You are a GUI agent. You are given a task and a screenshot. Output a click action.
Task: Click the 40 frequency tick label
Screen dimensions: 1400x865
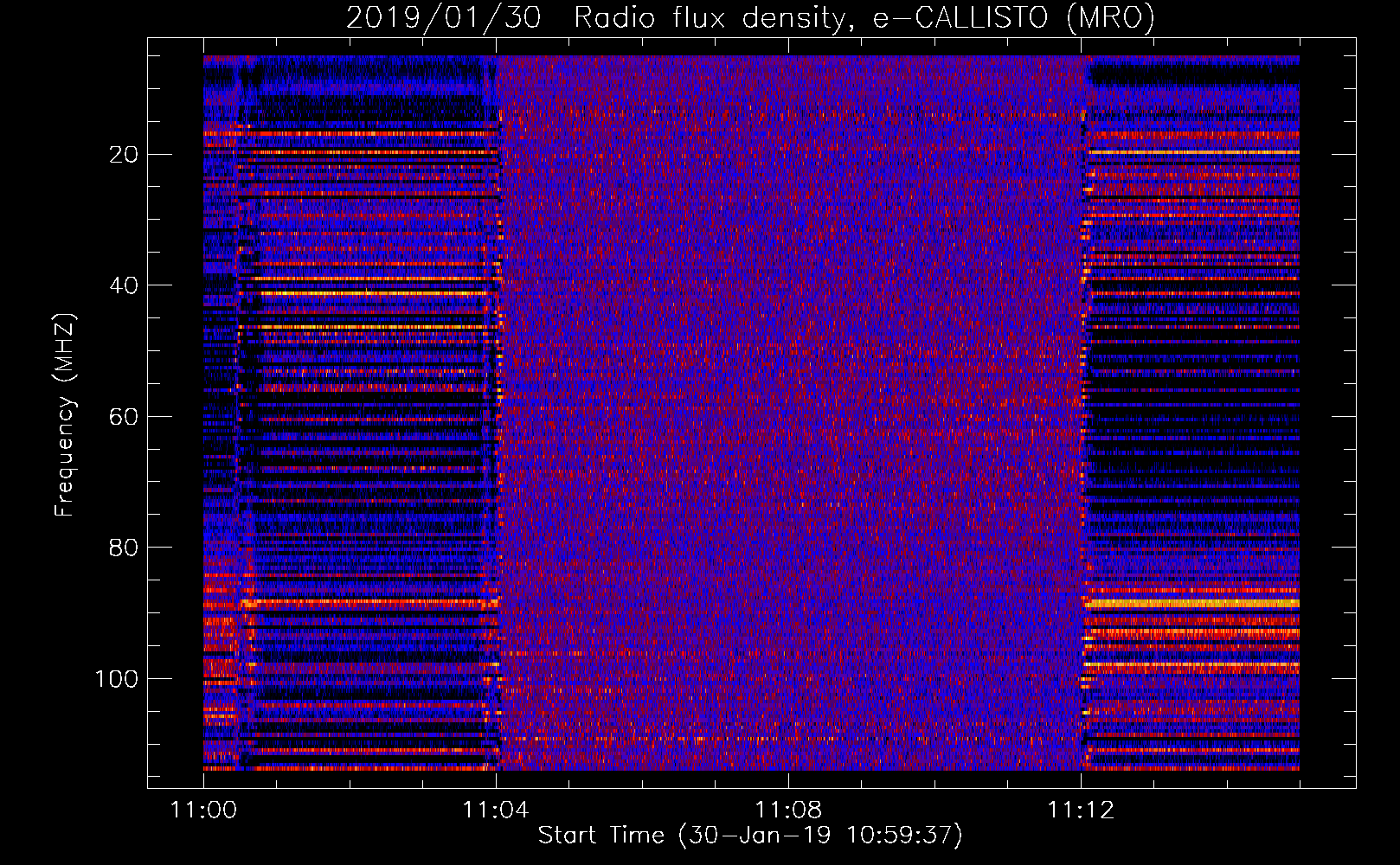pos(124,285)
